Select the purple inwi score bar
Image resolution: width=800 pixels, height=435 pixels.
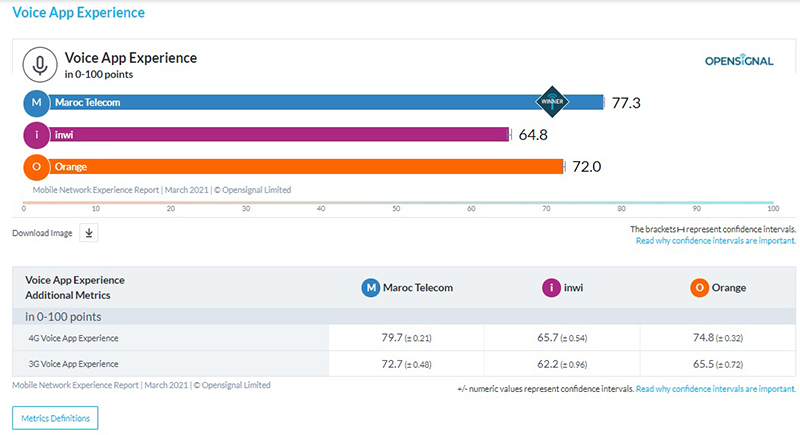pos(280,134)
